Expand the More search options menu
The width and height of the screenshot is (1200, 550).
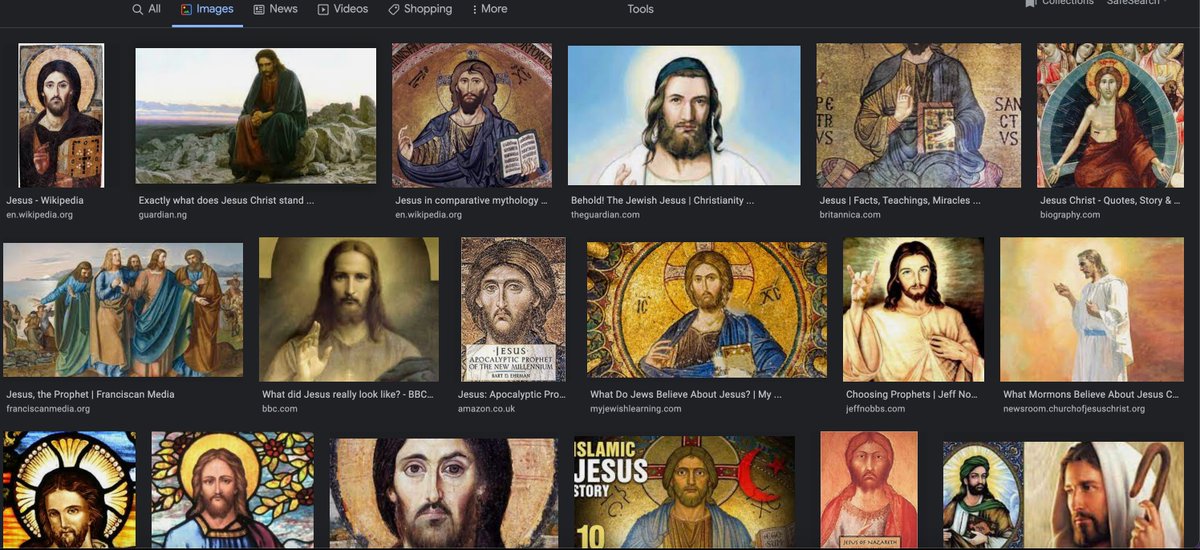tap(489, 9)
